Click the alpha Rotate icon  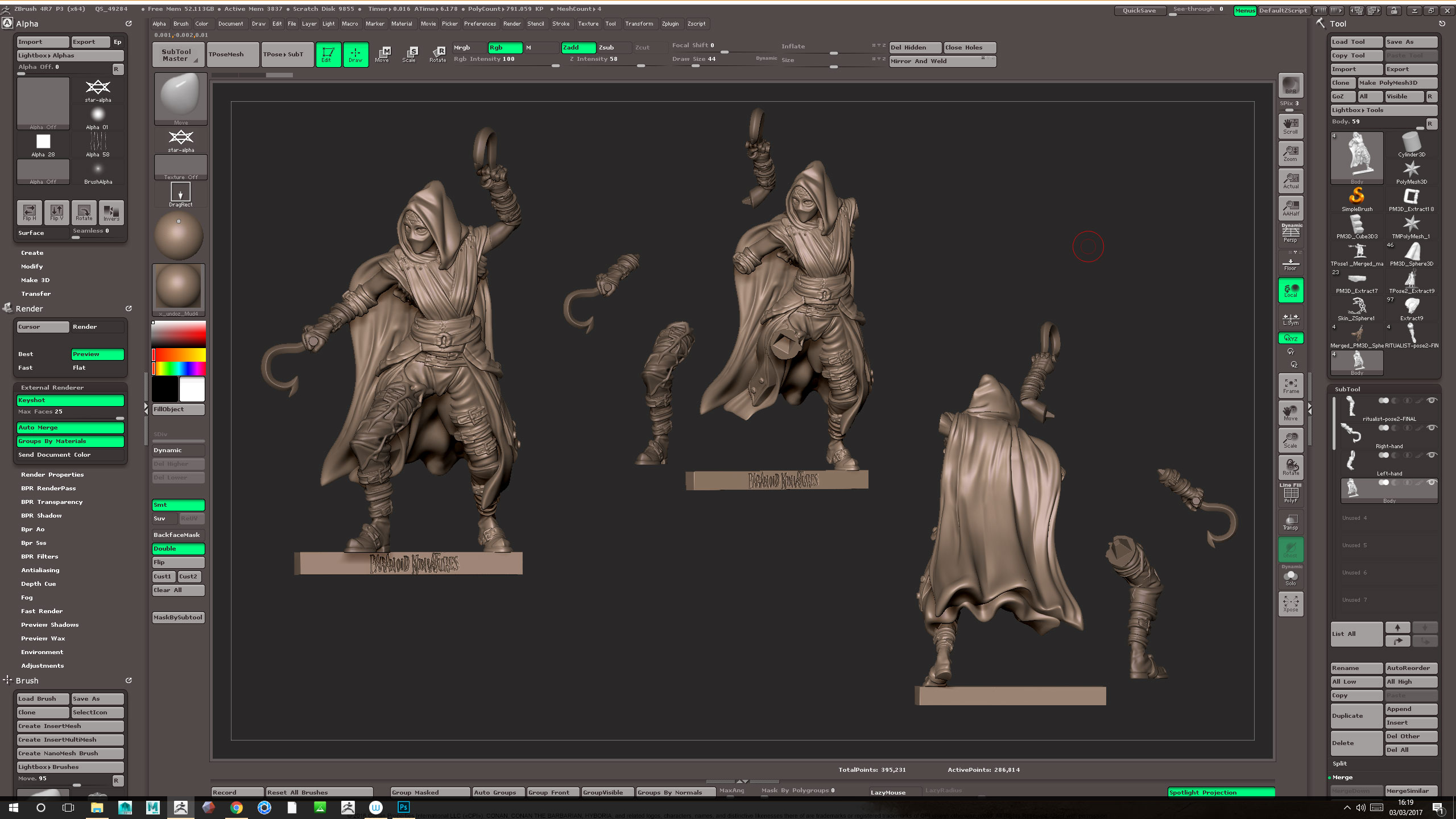tap(84, 212)
